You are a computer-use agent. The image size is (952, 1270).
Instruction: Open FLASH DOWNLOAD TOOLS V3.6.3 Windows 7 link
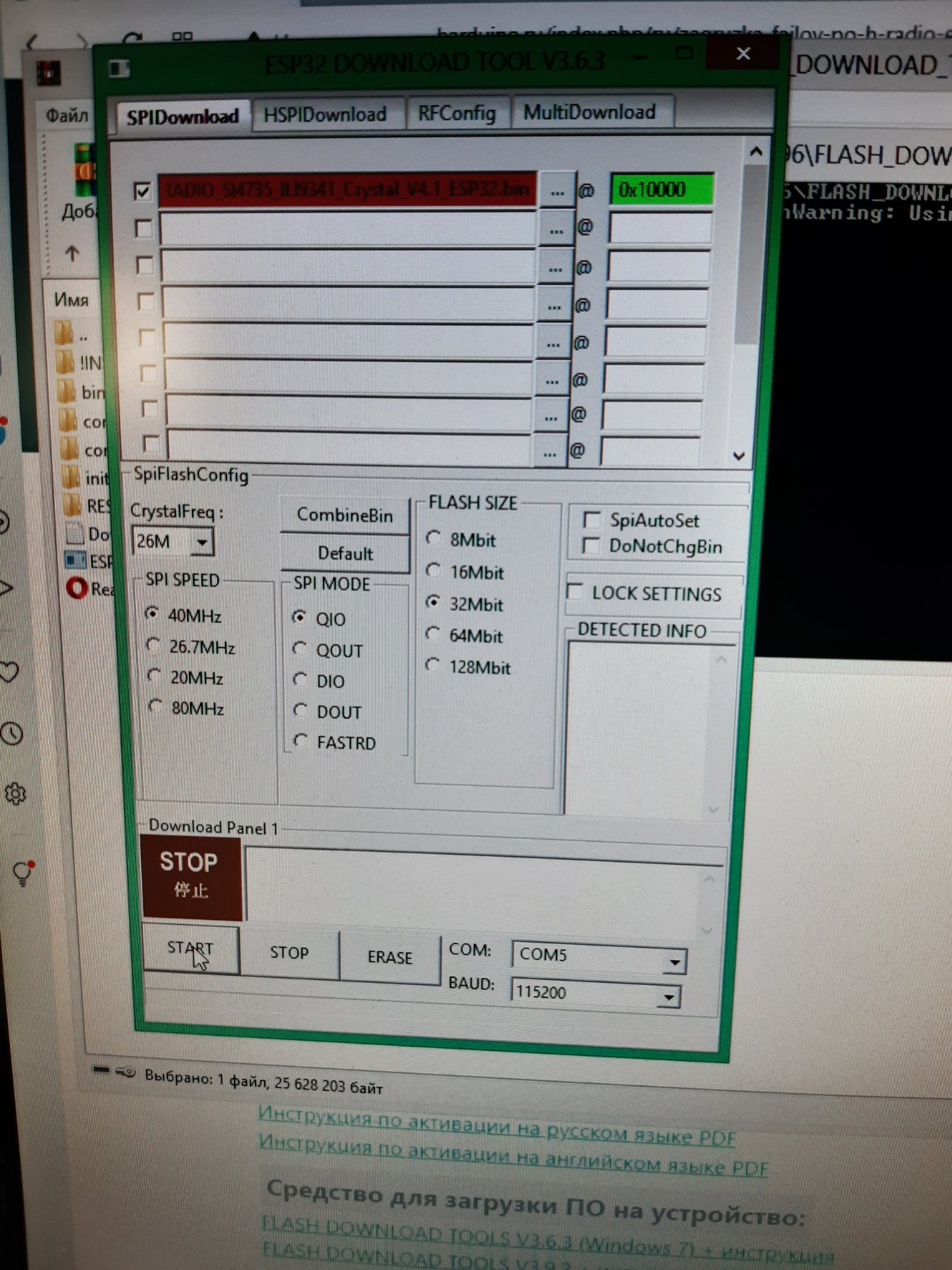[x=547, y=1241]
